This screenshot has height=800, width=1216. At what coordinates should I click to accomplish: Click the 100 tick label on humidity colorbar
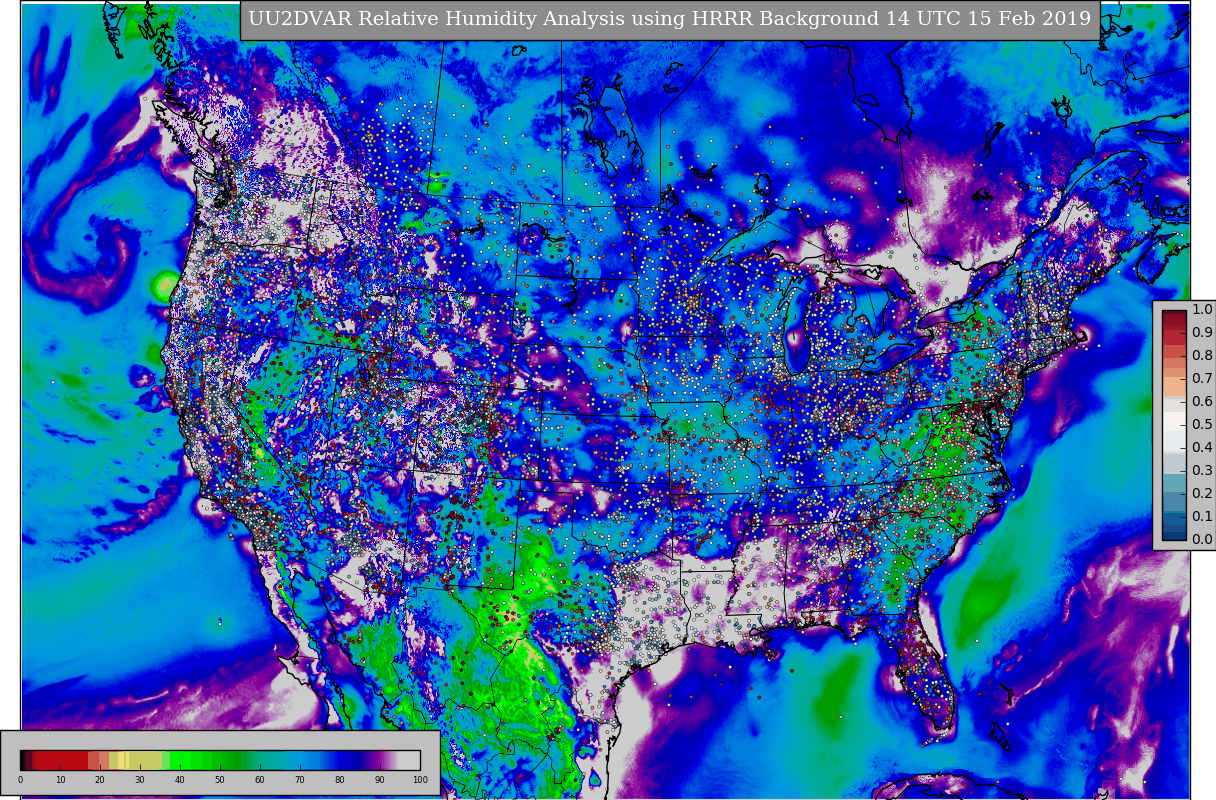(420, 780)
